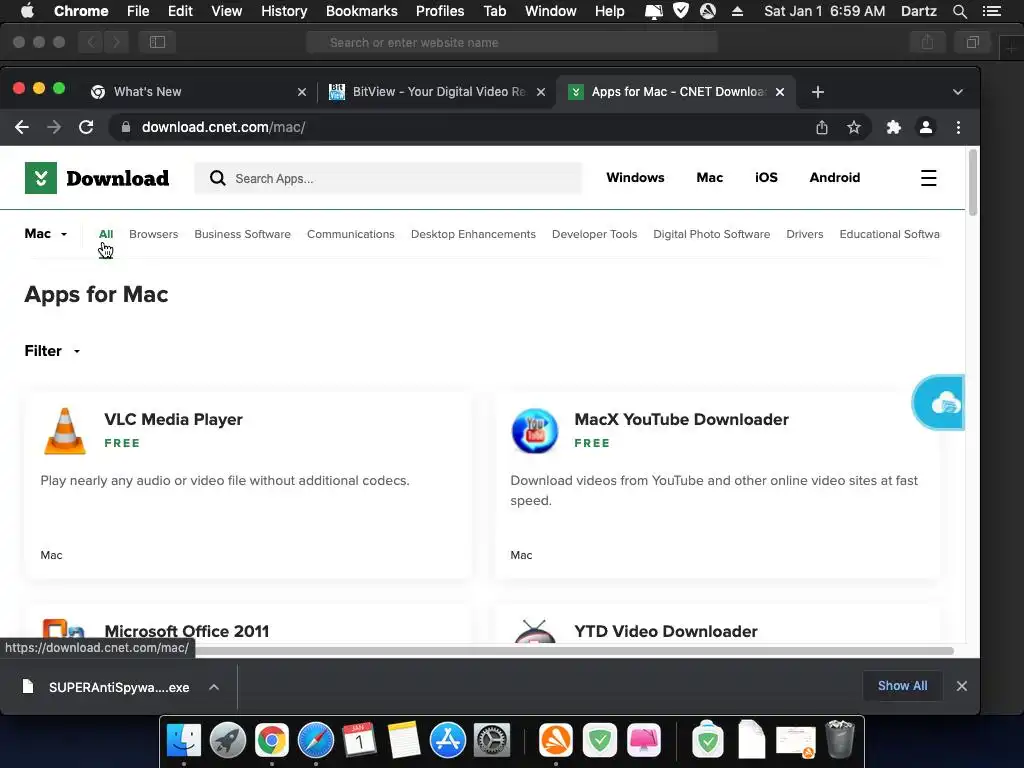Bookmark this page with star icon

point(854,127)
